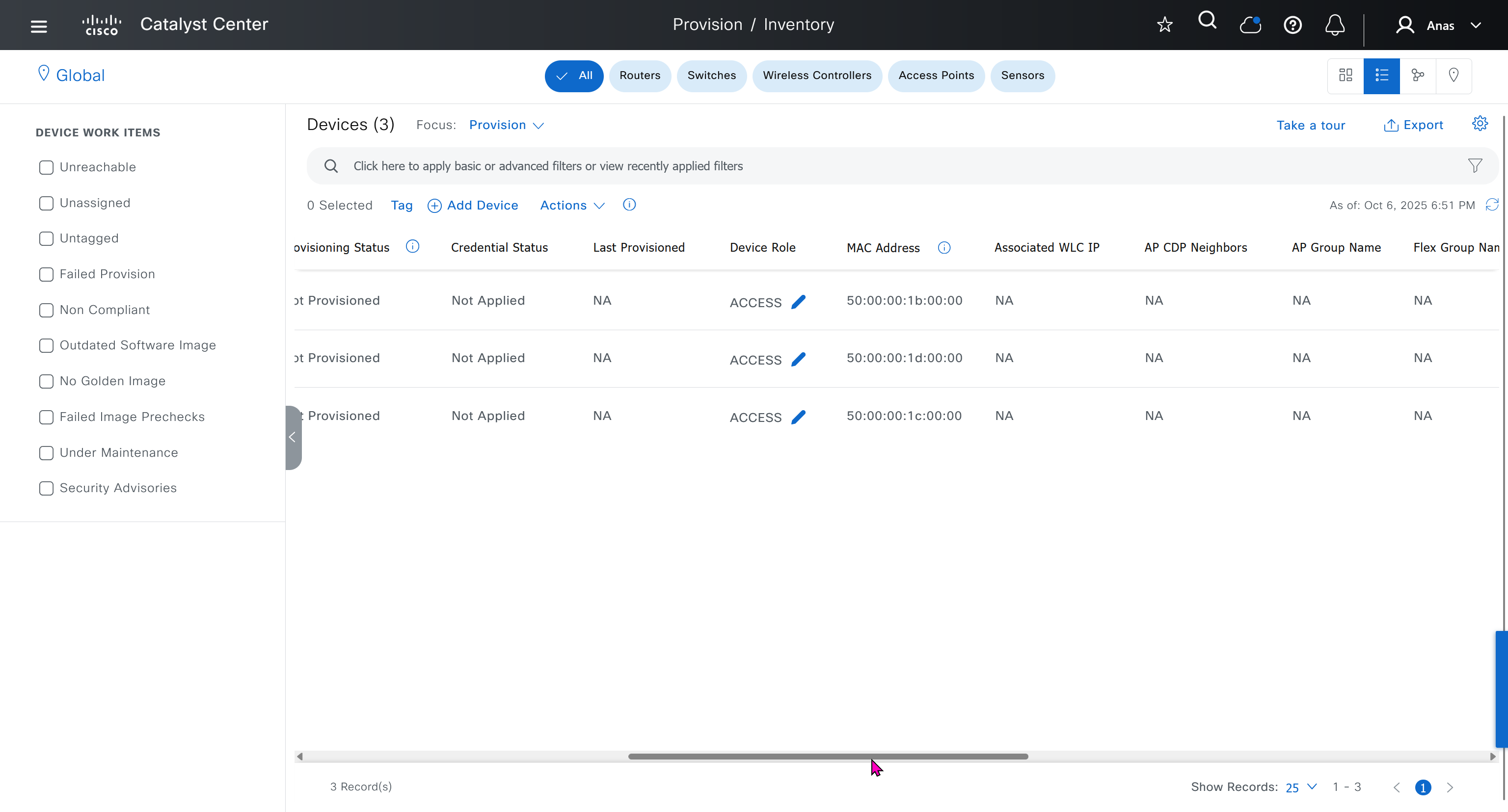Expand the Focus Provision dropdown
The width and height of the screenshot is (1508, 812).
pos(507,125)
